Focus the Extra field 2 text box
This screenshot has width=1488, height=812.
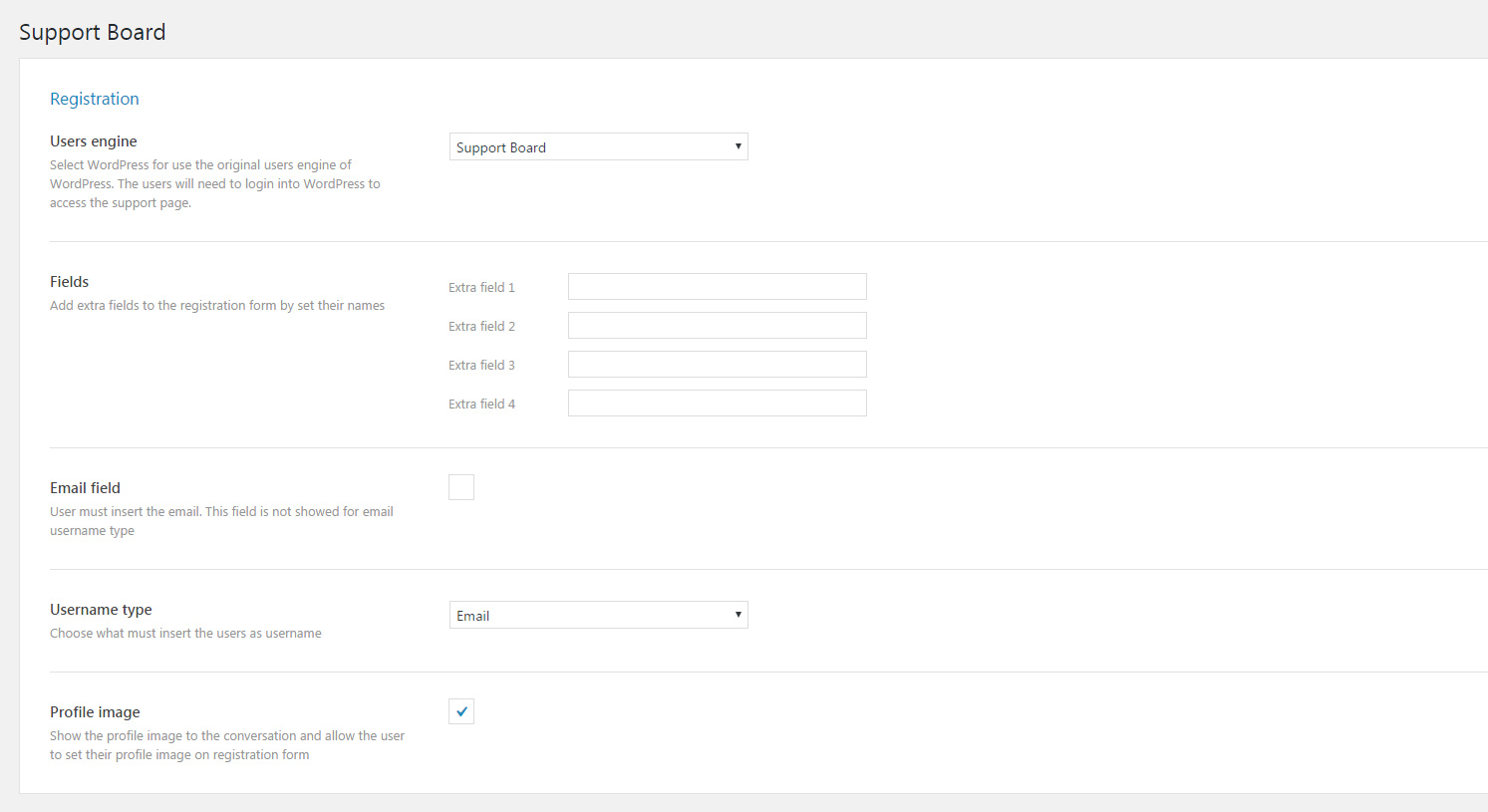click(717, 326)
